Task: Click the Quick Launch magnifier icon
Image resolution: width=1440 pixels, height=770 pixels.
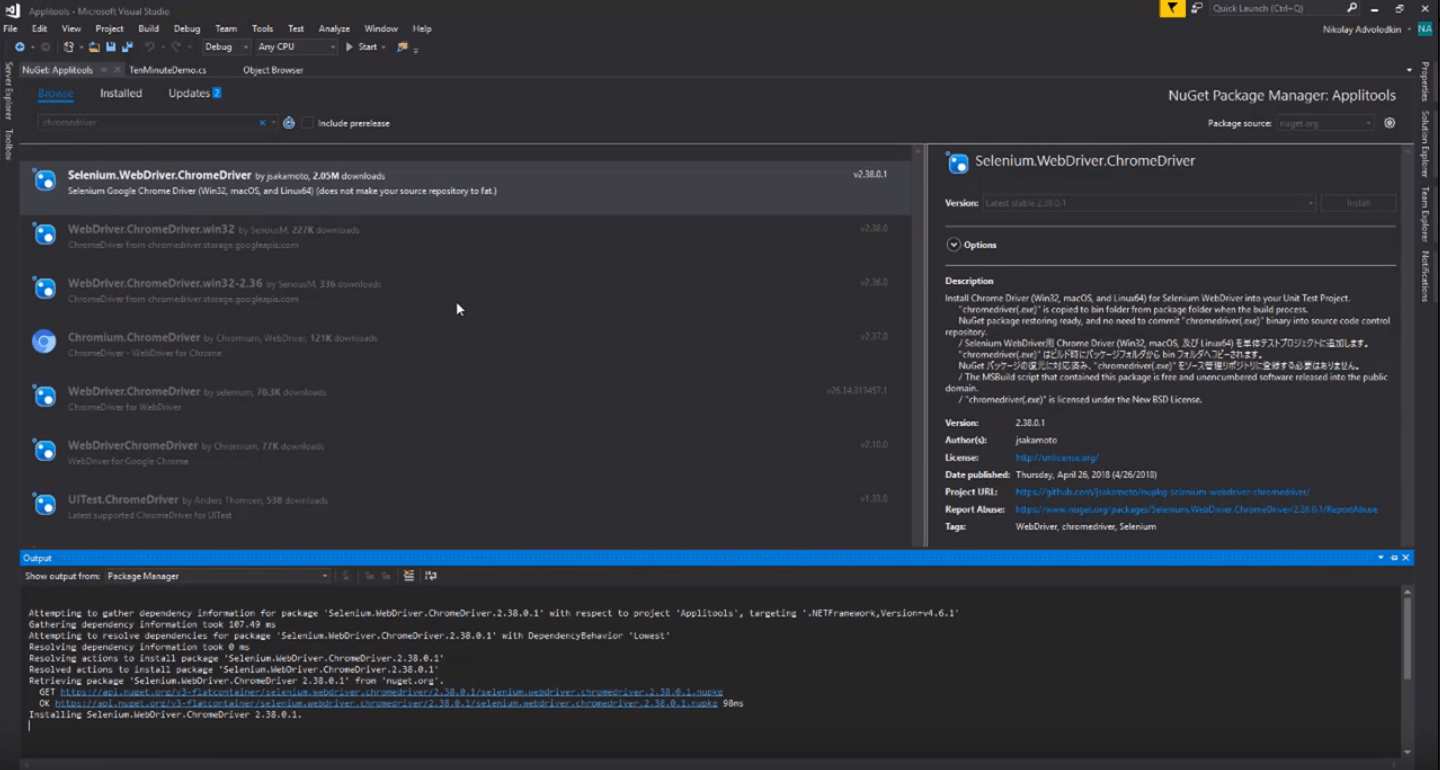Action: coord(1352,8)
